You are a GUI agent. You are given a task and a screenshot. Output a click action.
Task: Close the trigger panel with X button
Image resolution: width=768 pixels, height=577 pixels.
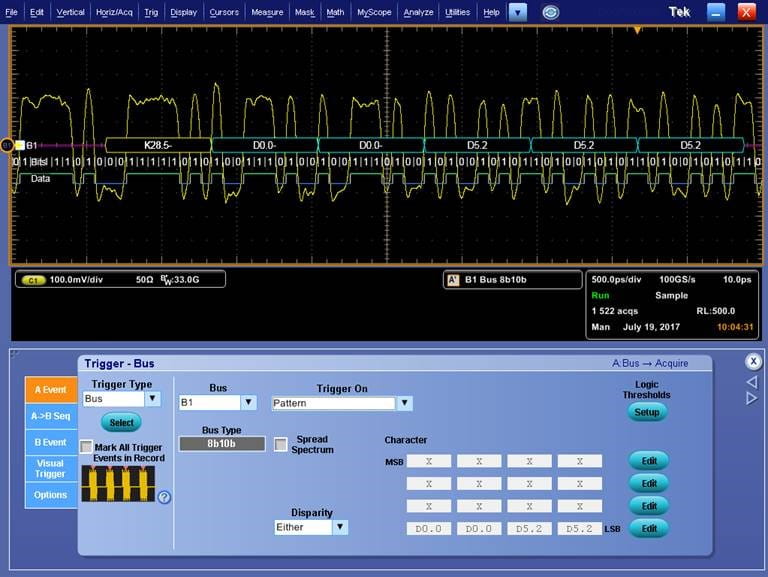[754, 362]
